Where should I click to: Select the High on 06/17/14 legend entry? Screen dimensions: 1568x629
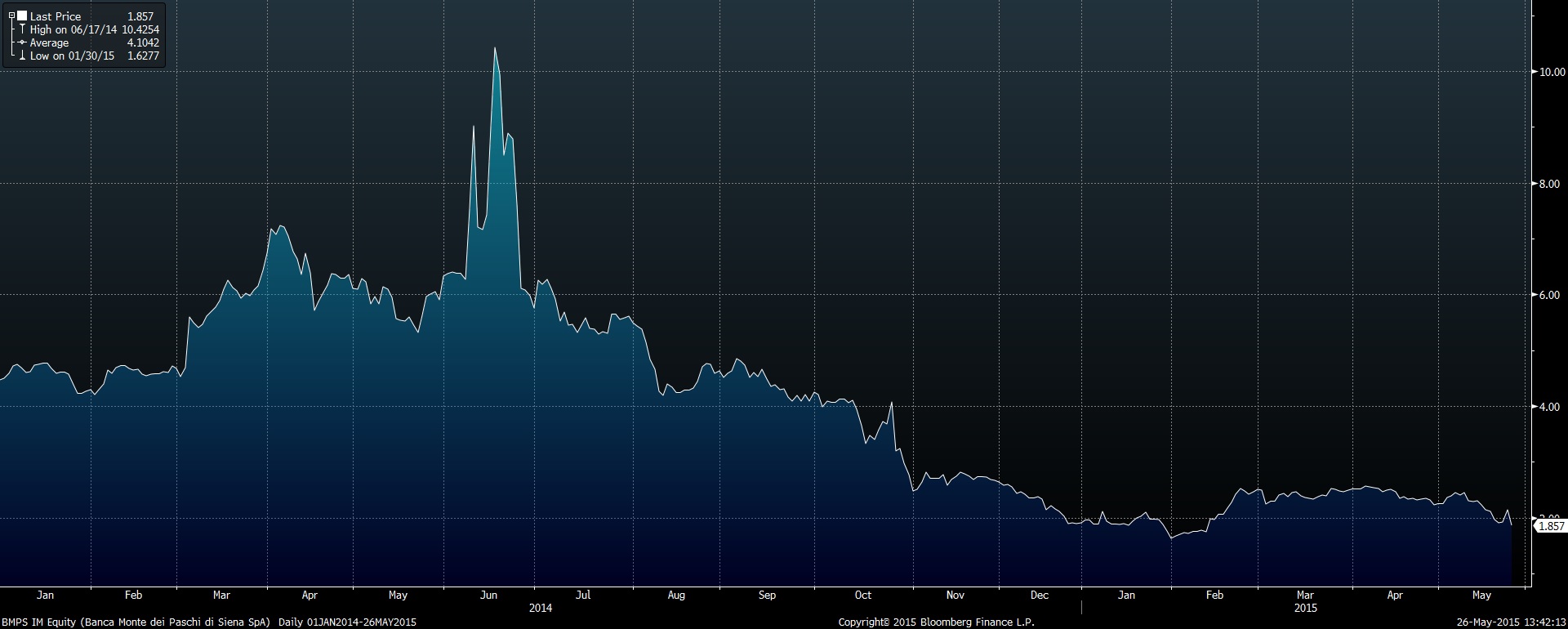pos(72,29)
